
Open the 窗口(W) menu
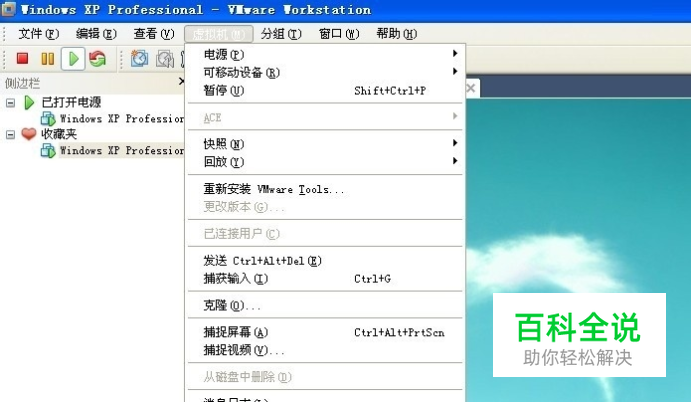coord(339,34)
